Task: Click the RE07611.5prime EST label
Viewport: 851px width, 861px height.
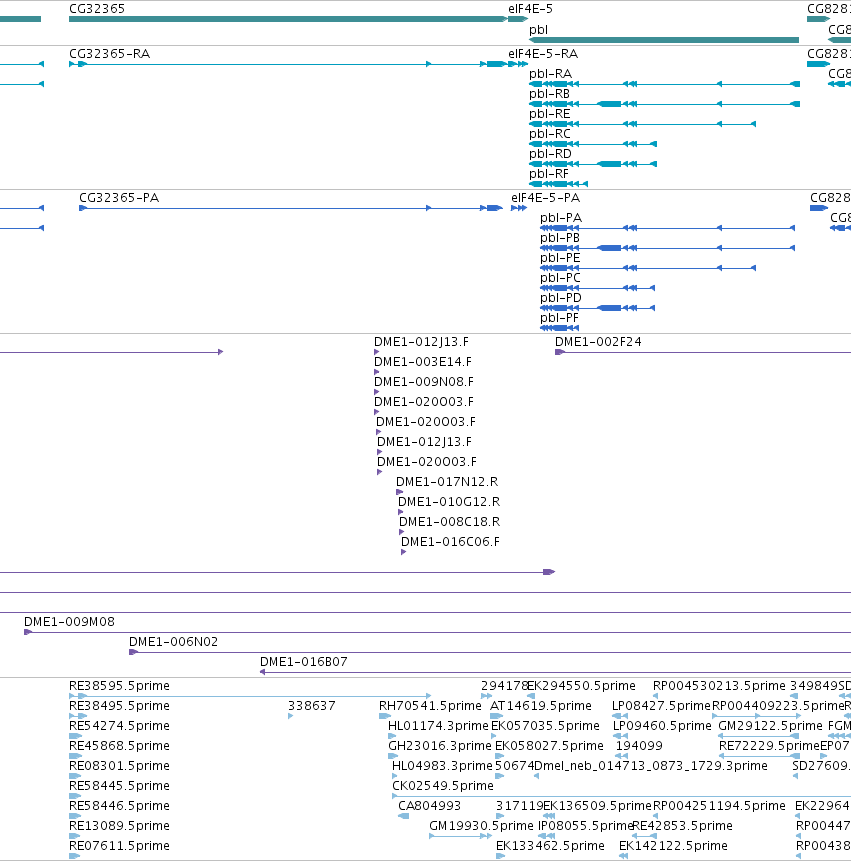Action: 119,846
